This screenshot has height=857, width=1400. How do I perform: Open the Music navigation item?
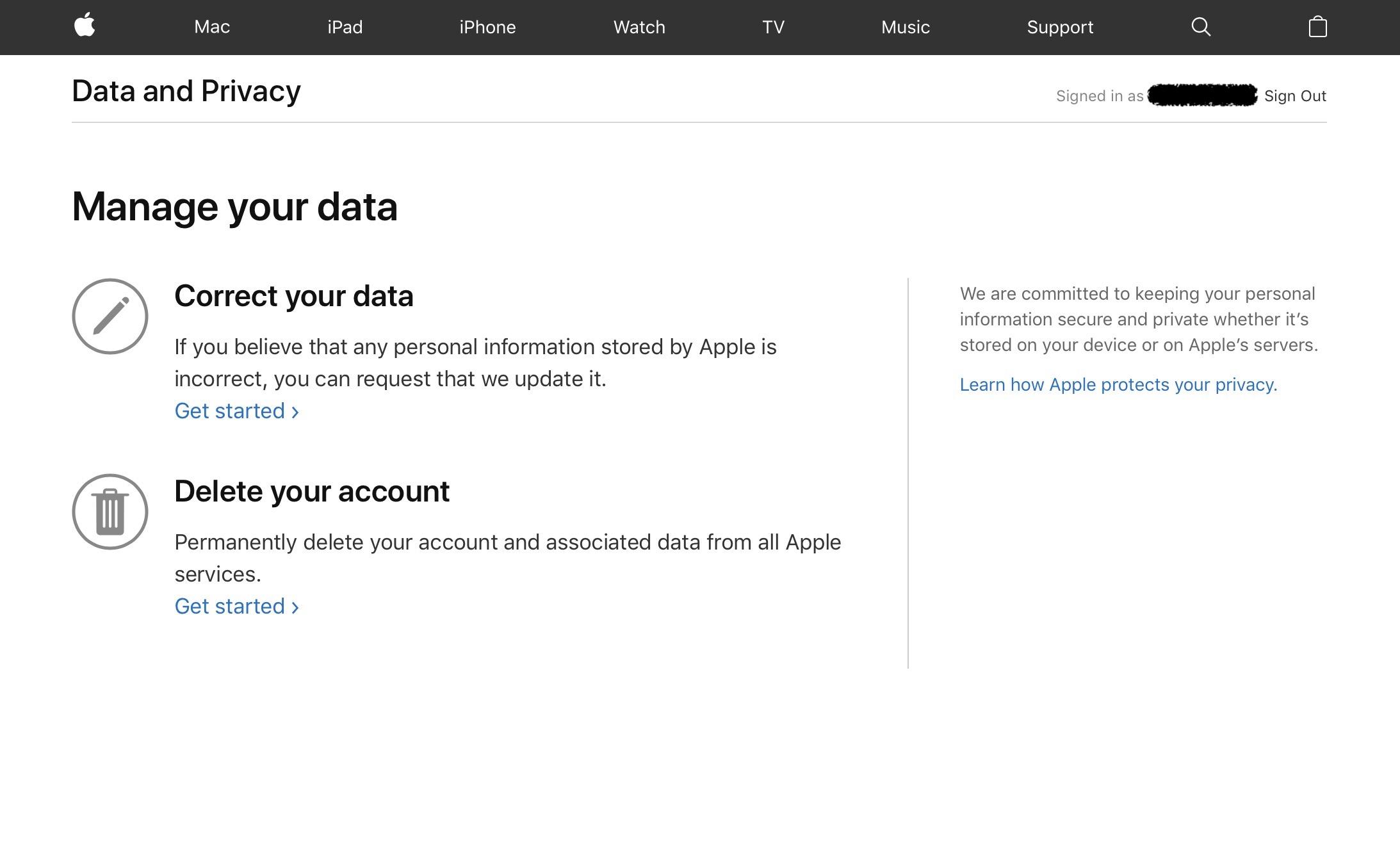pyautogui.click(x=905, y=27)
